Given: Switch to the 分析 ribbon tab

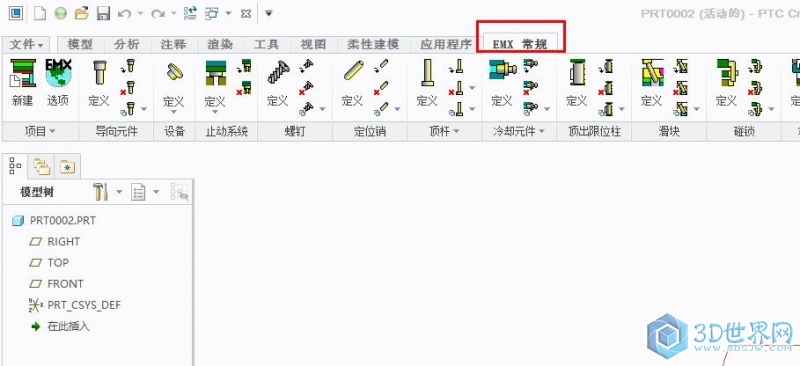Looking at the screenshot, I should pyautogui.click(x=127, y=45).
